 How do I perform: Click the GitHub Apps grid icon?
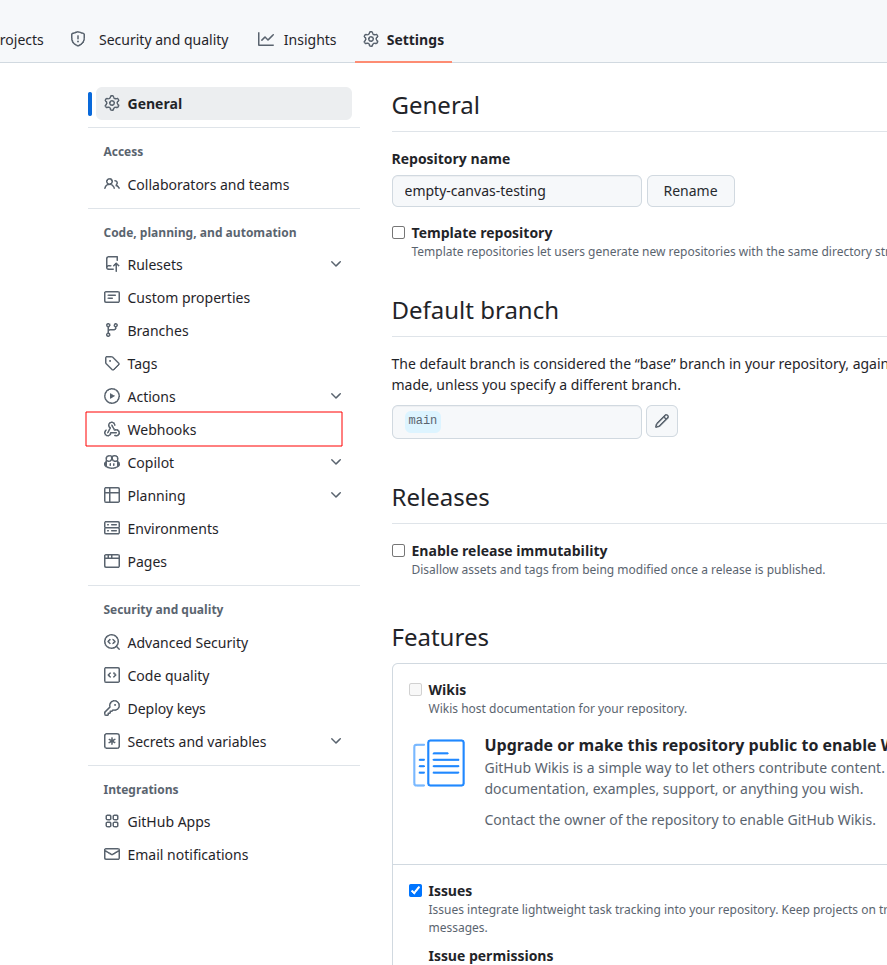point(111,822)
